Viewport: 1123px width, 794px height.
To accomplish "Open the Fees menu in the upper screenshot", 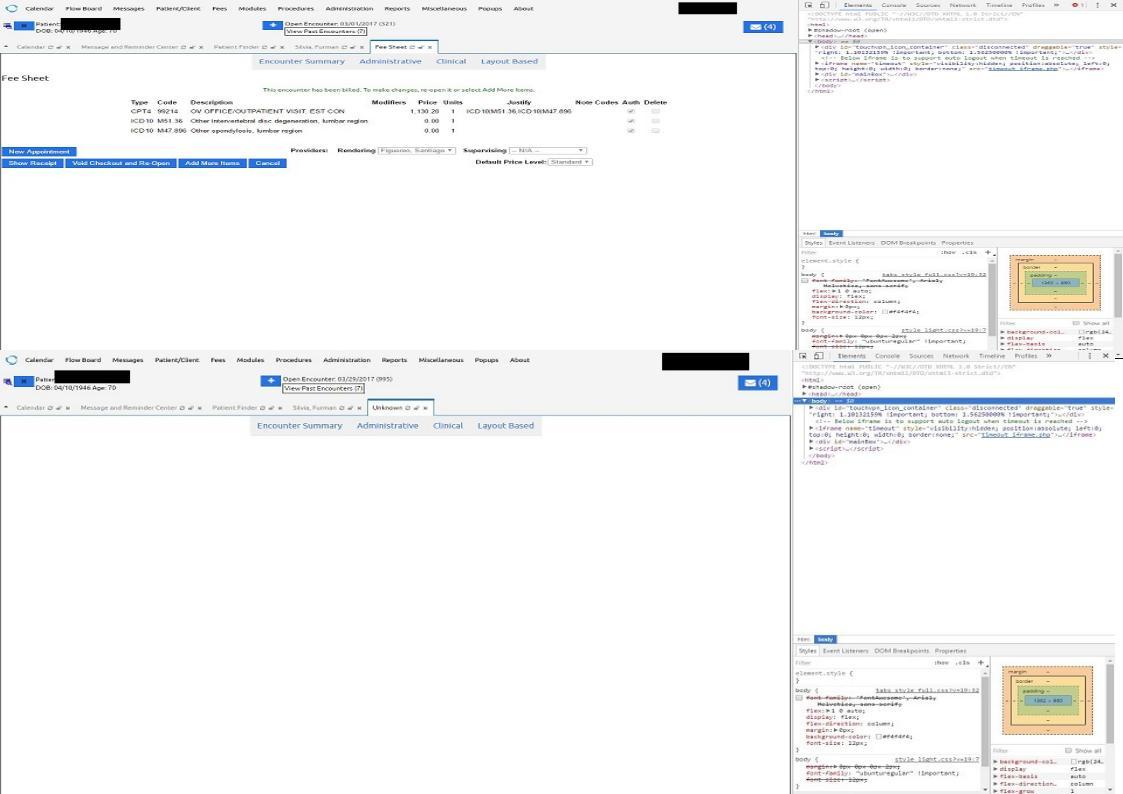I will coord(219,9).
